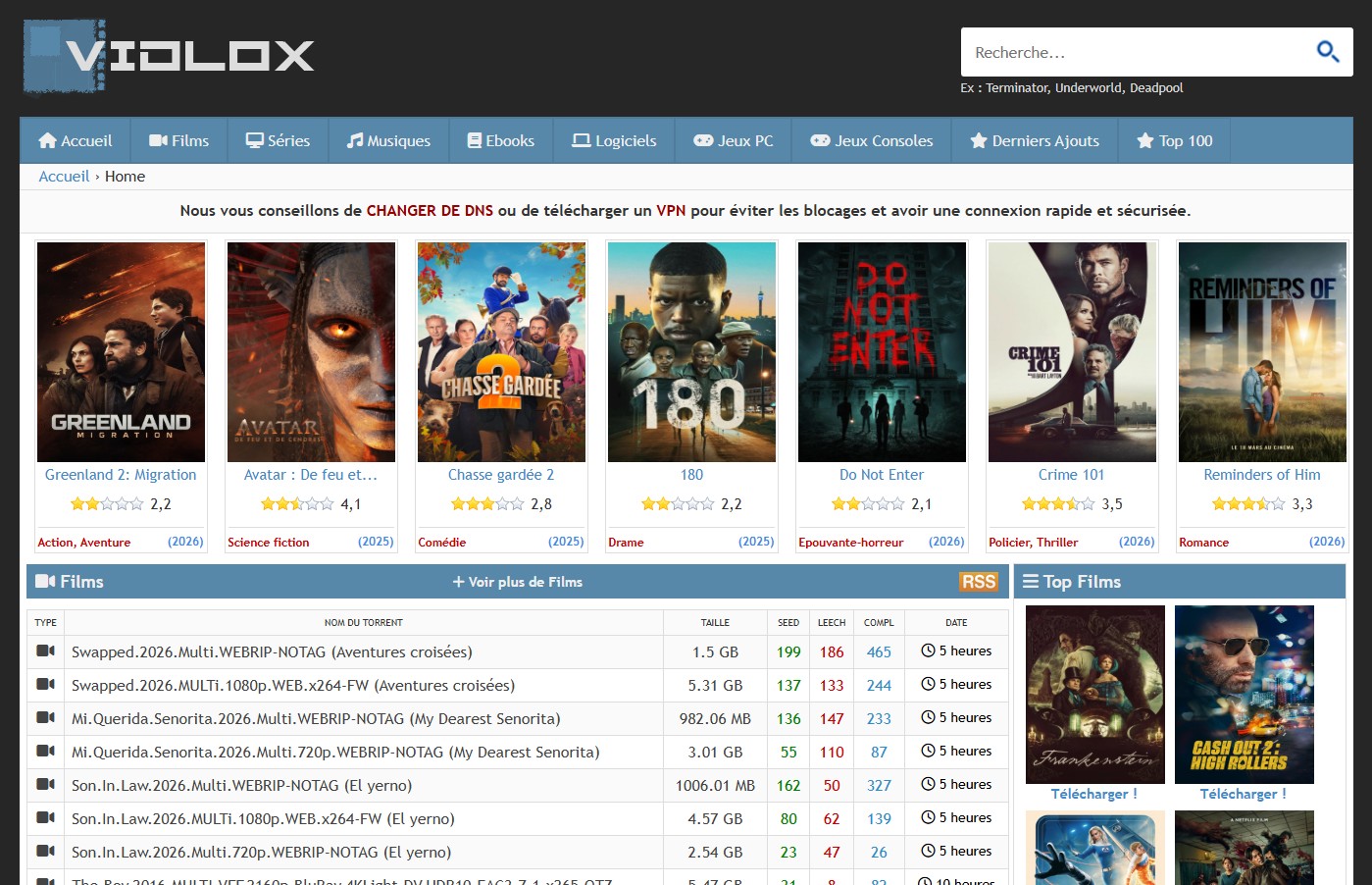Click the Top Films list icon
The width and height of the screenshot is (1372, 885).
pyautogui.click(x=1031, y=581)
